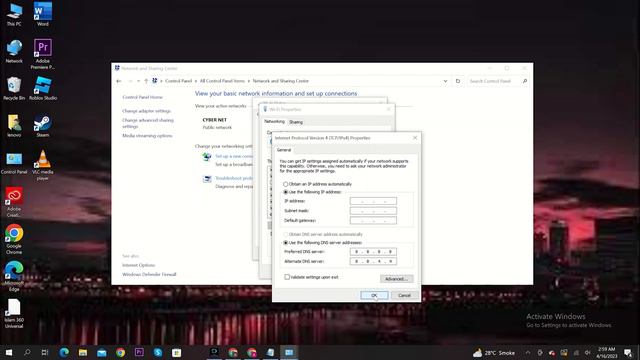Click the Control Panel breadcrumb
This screenshot has height=360, width=640.
coord(178,81)
